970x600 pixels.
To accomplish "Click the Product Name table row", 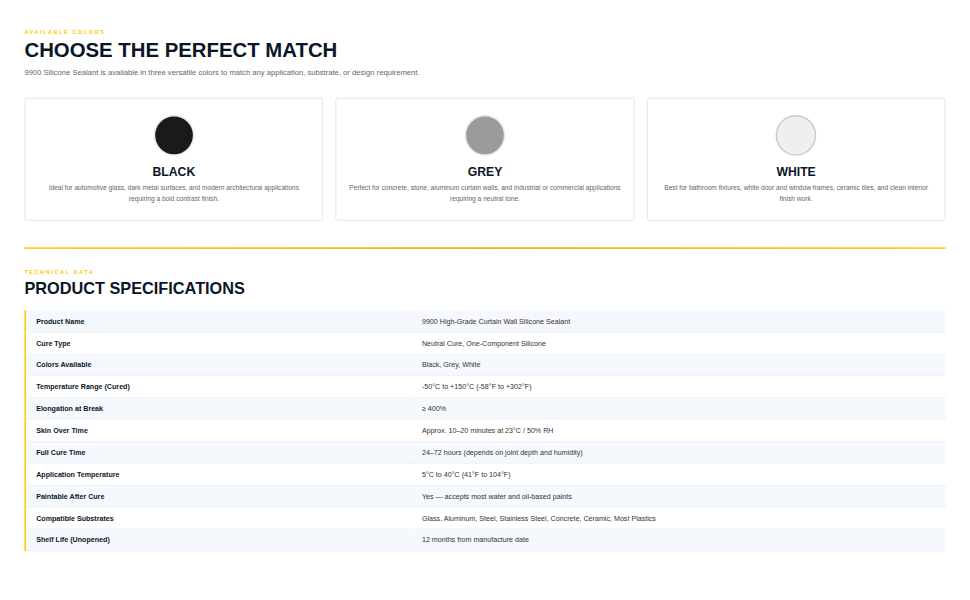I will point(486,322).
